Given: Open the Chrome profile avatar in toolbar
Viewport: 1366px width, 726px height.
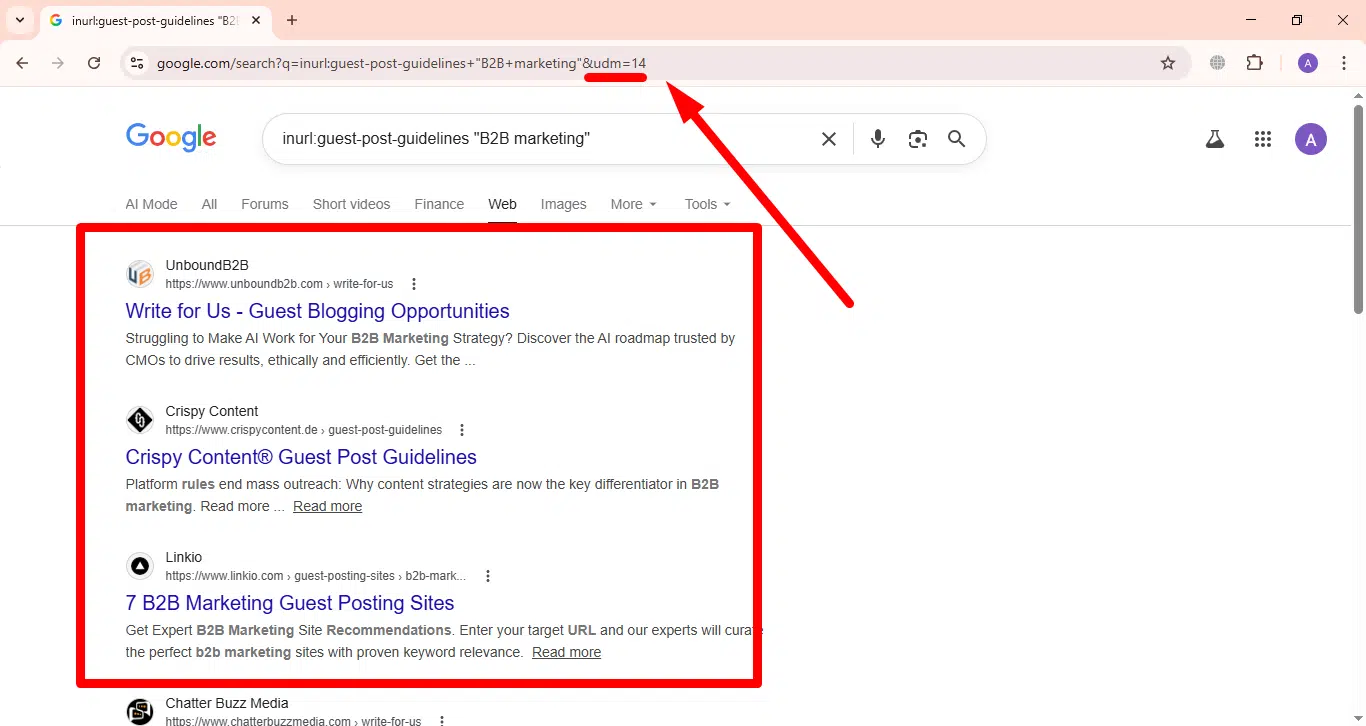Looking at the screenshot, I should click(x=1308, y=63).
